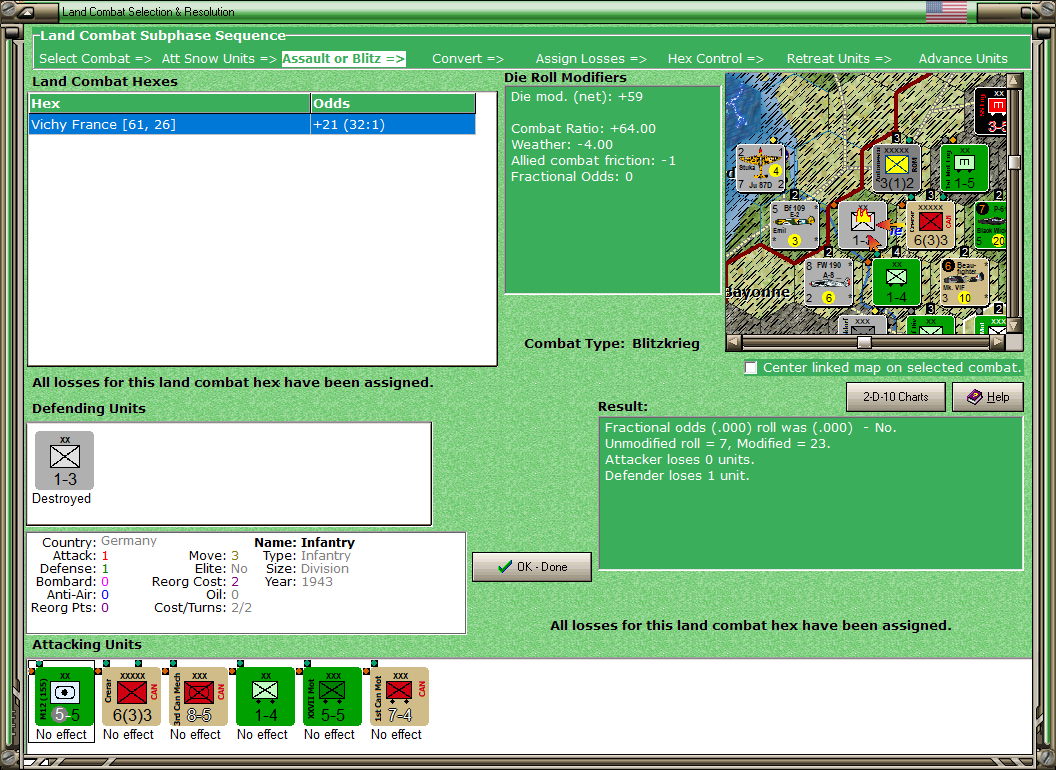The width and height of the screenshot is (1056, 770).
Task: Click the map's vertical scrollbar thumb
Action: click(x=1014, y=162)
